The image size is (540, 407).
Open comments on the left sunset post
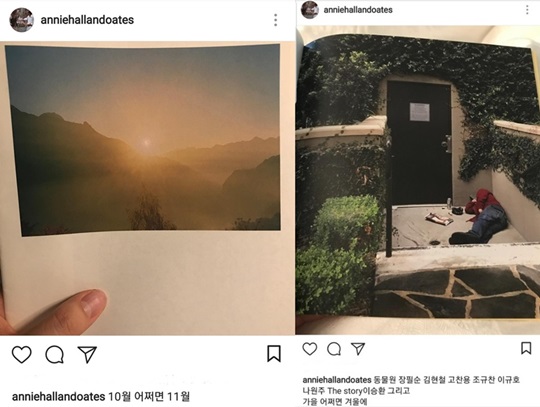[x=55, y=355]
